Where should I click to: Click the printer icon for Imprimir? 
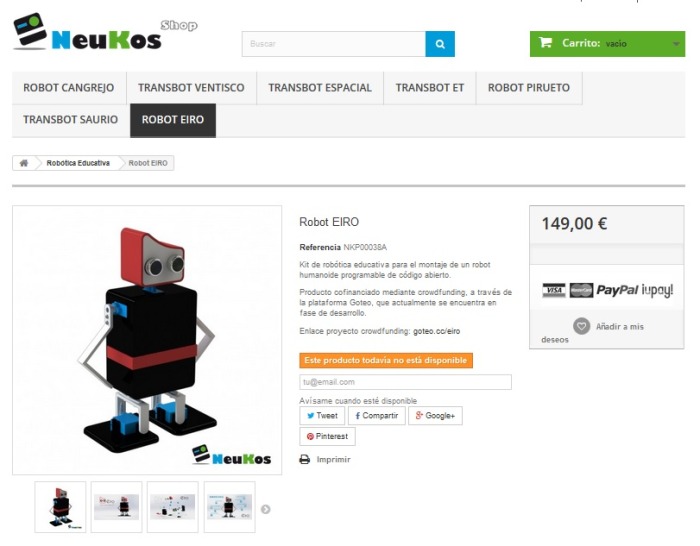pos(304,459)
